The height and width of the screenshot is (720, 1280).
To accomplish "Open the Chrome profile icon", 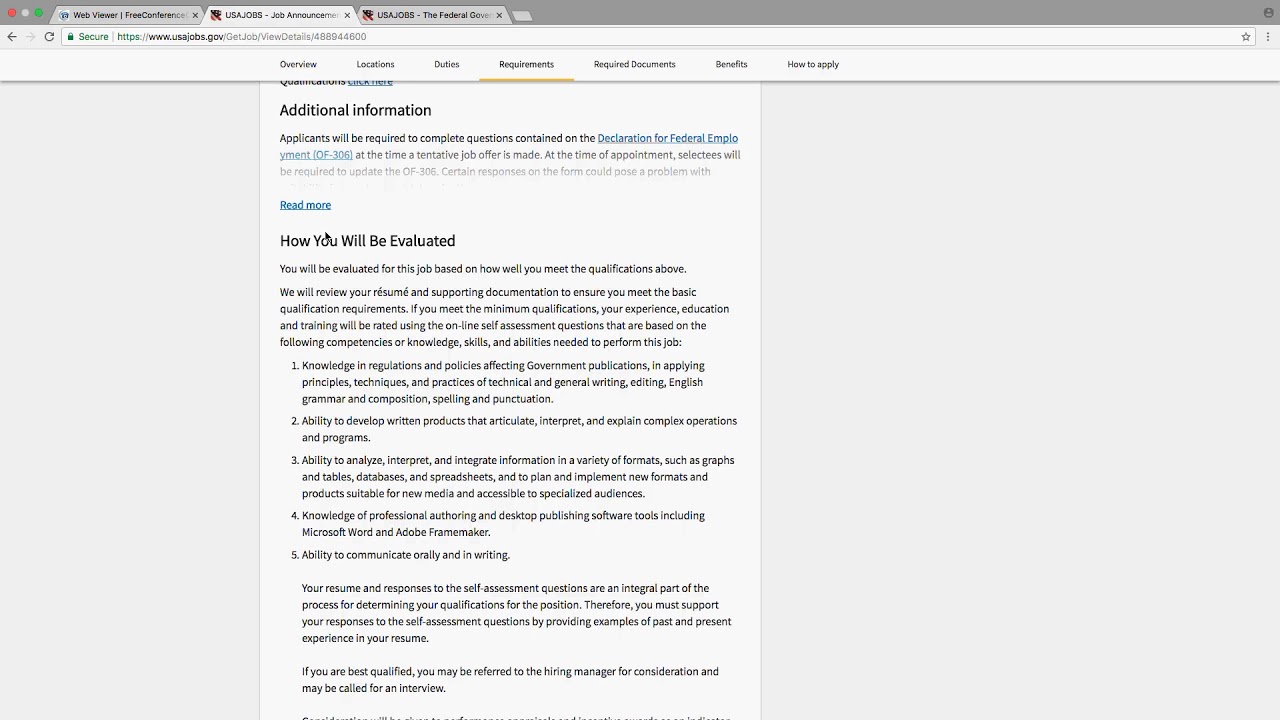I will click(x=1269, y=12).
